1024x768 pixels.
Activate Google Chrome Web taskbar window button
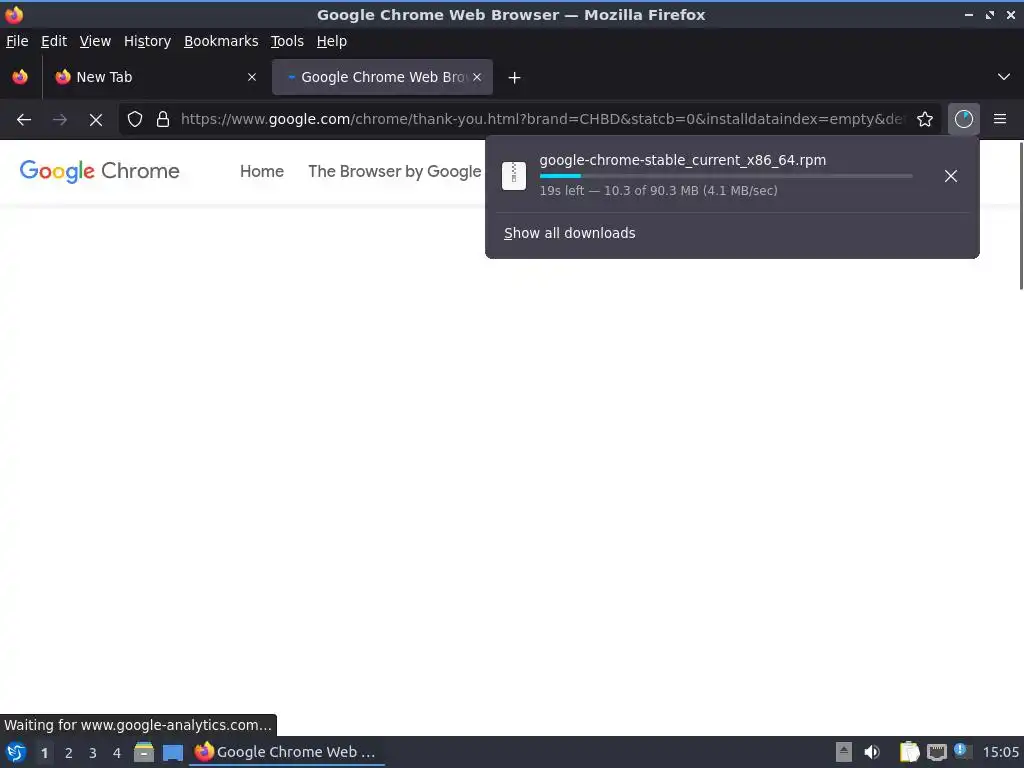[x=287, y=752]
